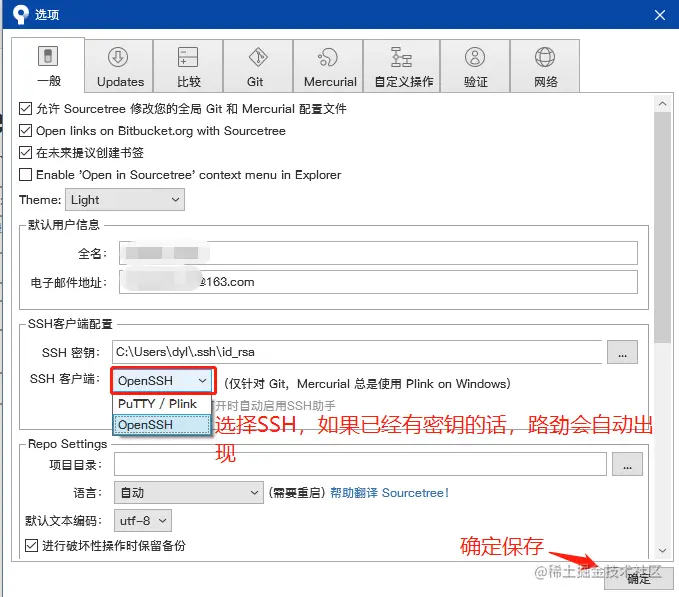
Task: Click the 电子邮件地址 email field
Action: (x=378, y=282)
